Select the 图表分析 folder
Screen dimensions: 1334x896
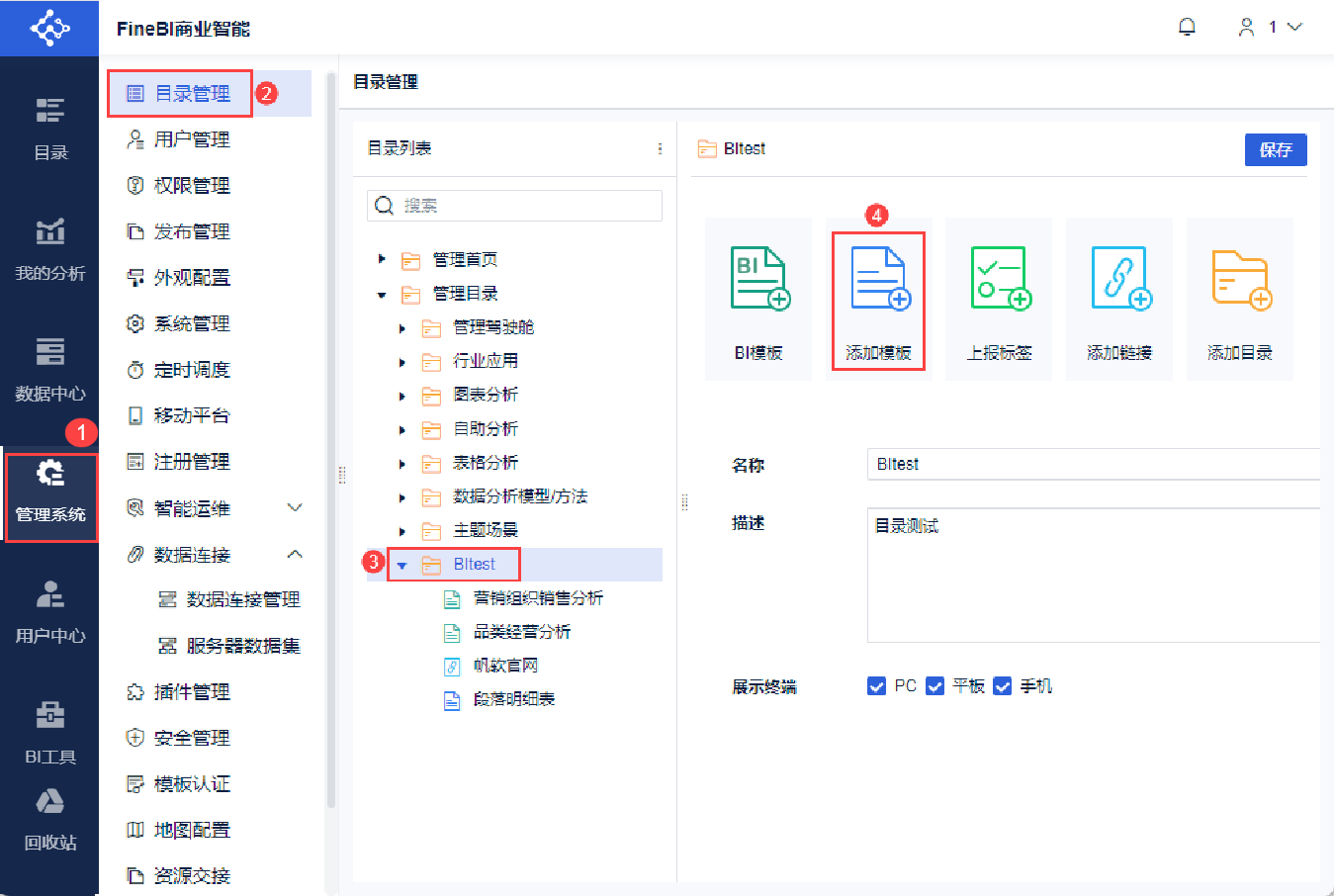pyautogui.click(x=486, y=395)
